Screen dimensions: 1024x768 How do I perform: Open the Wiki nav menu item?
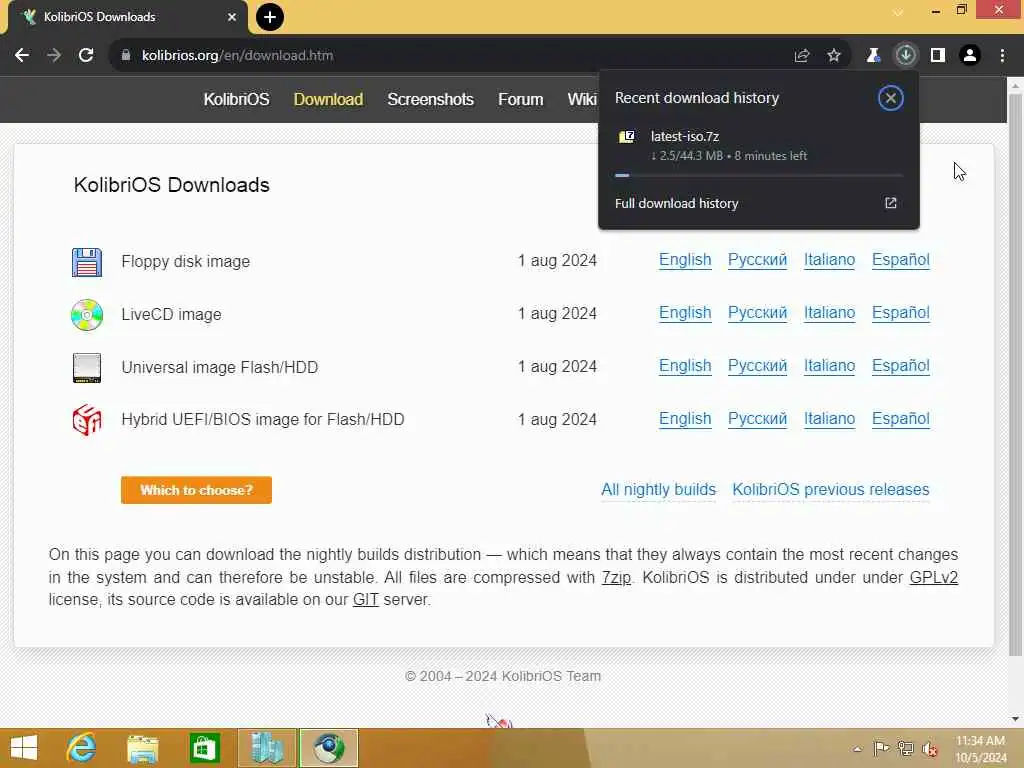click(582, 99)
